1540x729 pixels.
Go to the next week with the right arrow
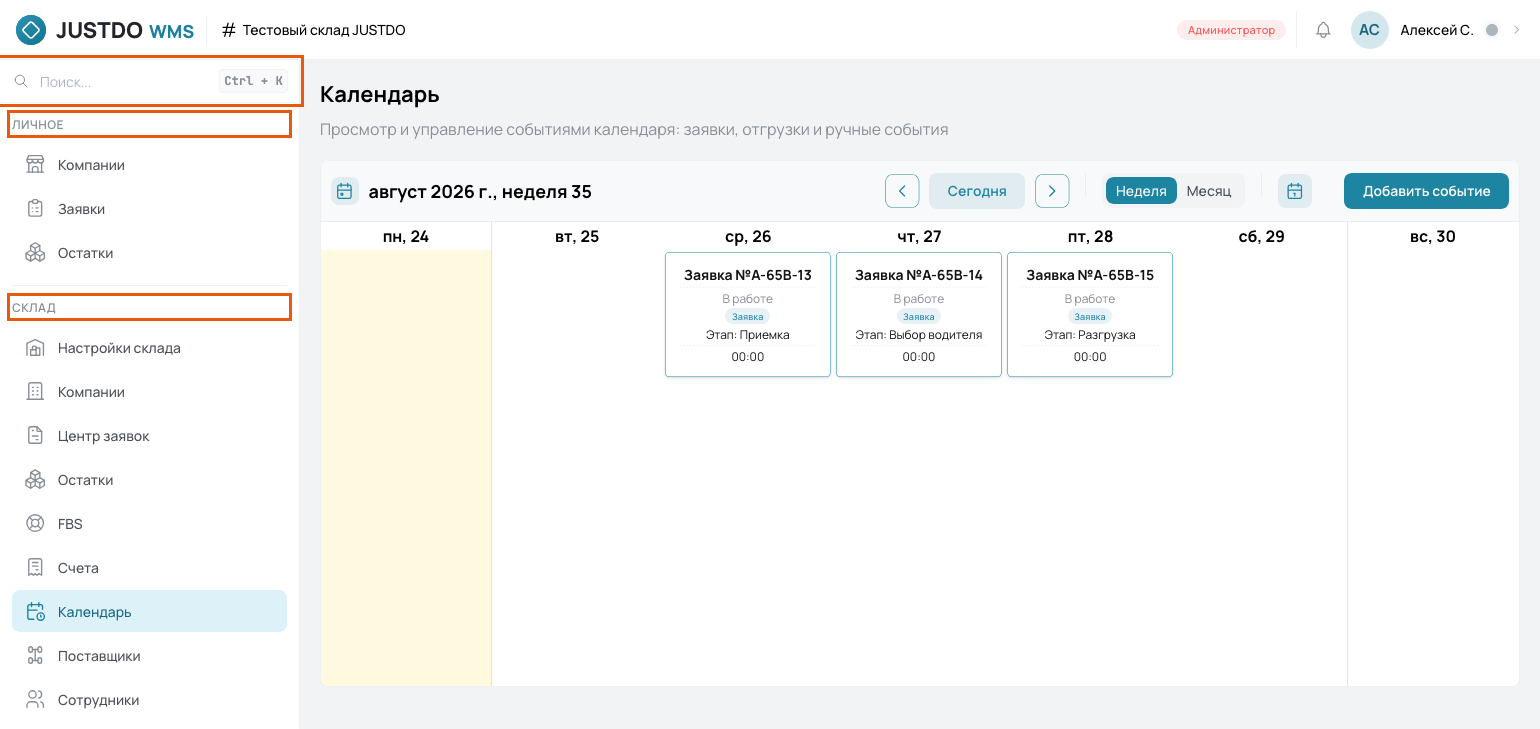click(1052, 191)
